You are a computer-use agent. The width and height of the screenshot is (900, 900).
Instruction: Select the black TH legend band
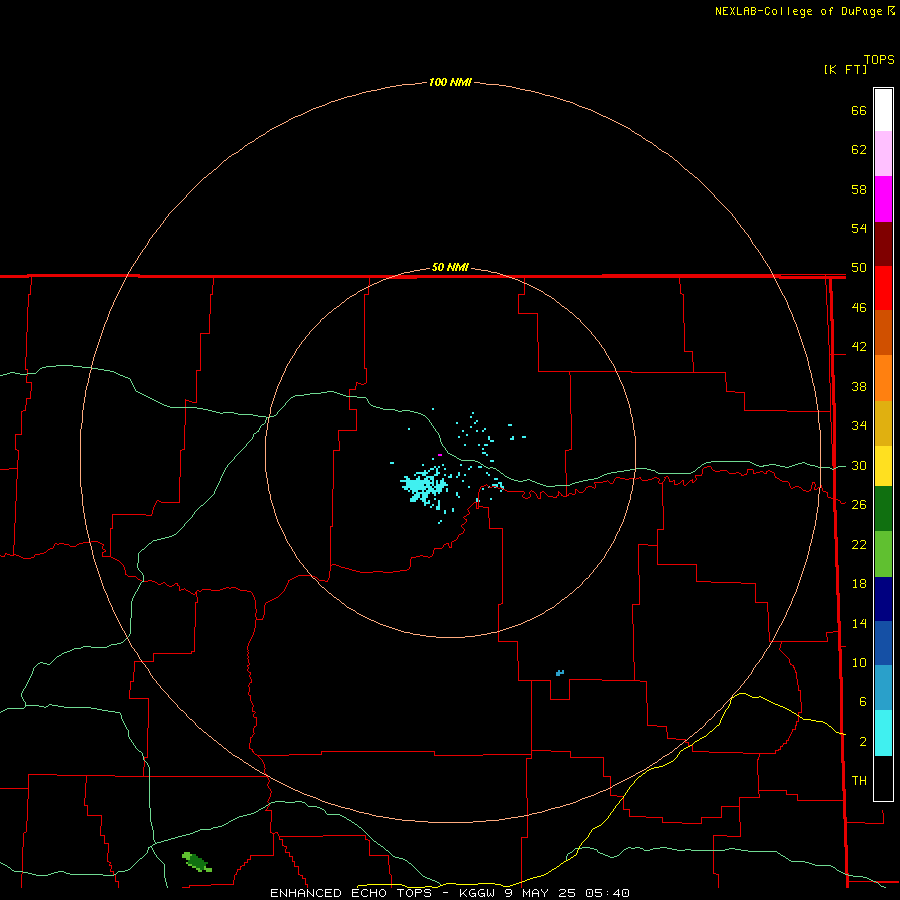[883, 778]
